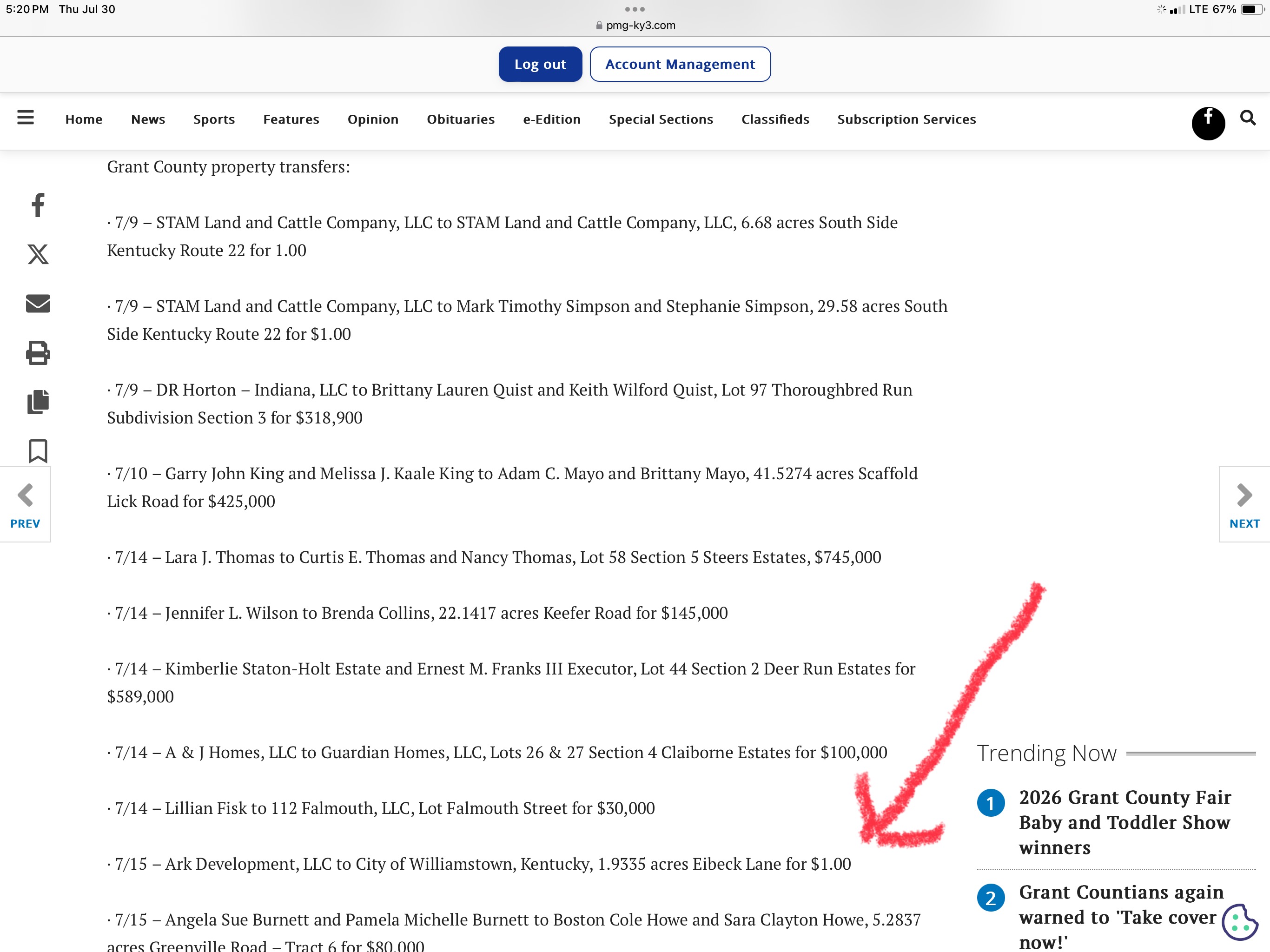Open Account Management

[x=680, y=64]
